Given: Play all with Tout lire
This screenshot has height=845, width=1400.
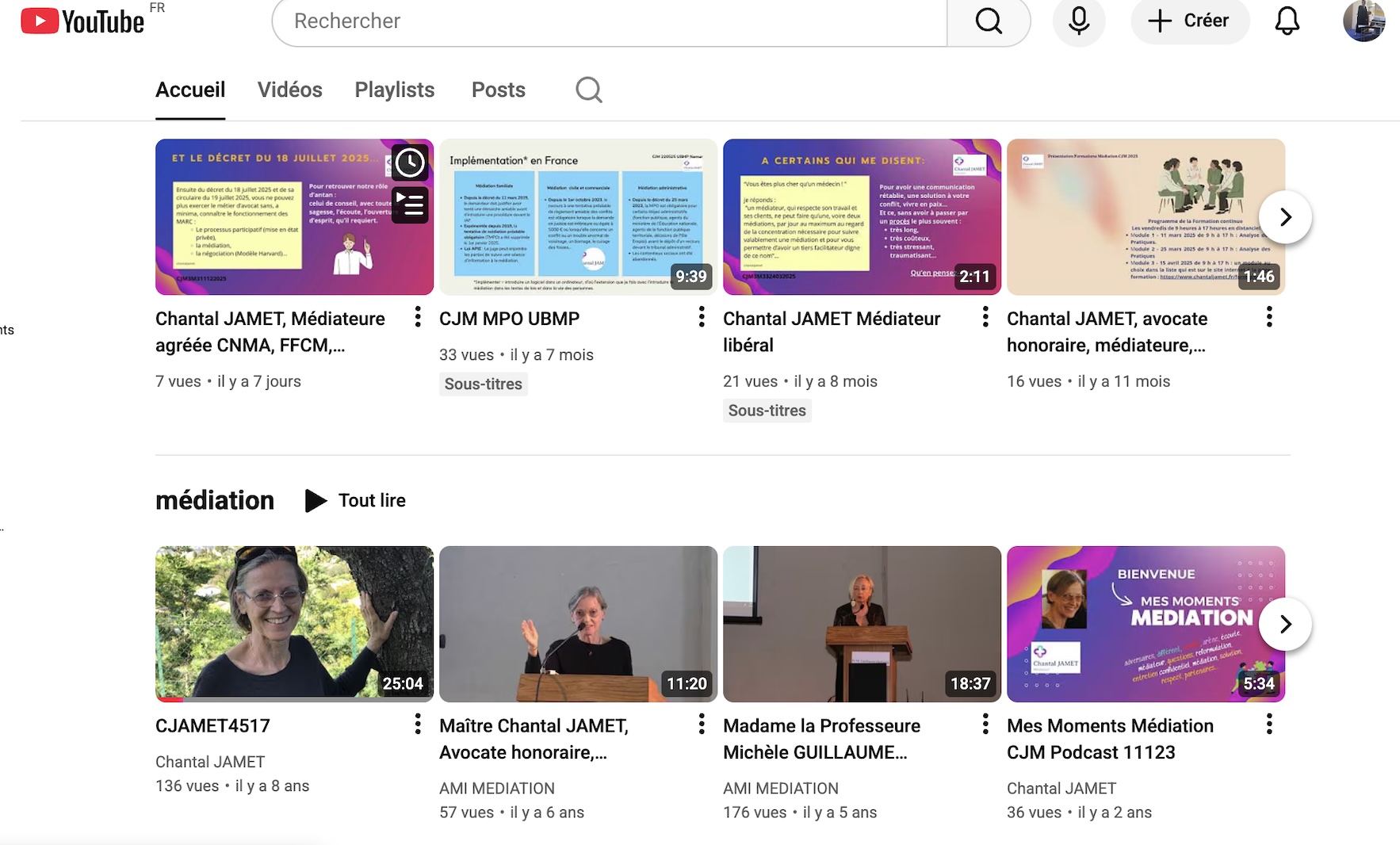Looking at the screenshot, I should point(356,501).
